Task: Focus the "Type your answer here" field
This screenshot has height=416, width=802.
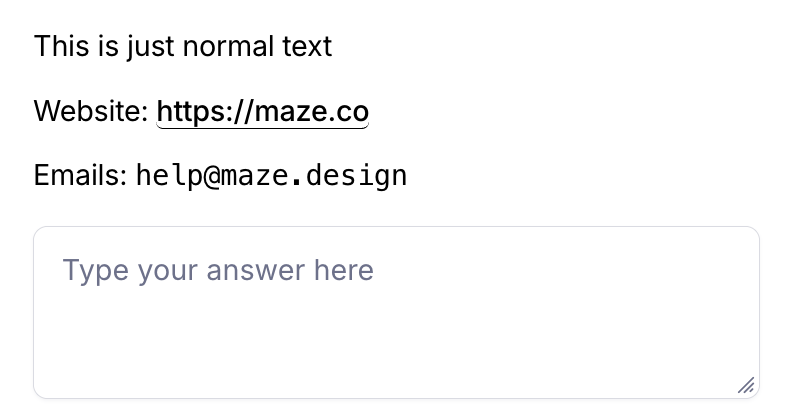Action: (396, 312)
